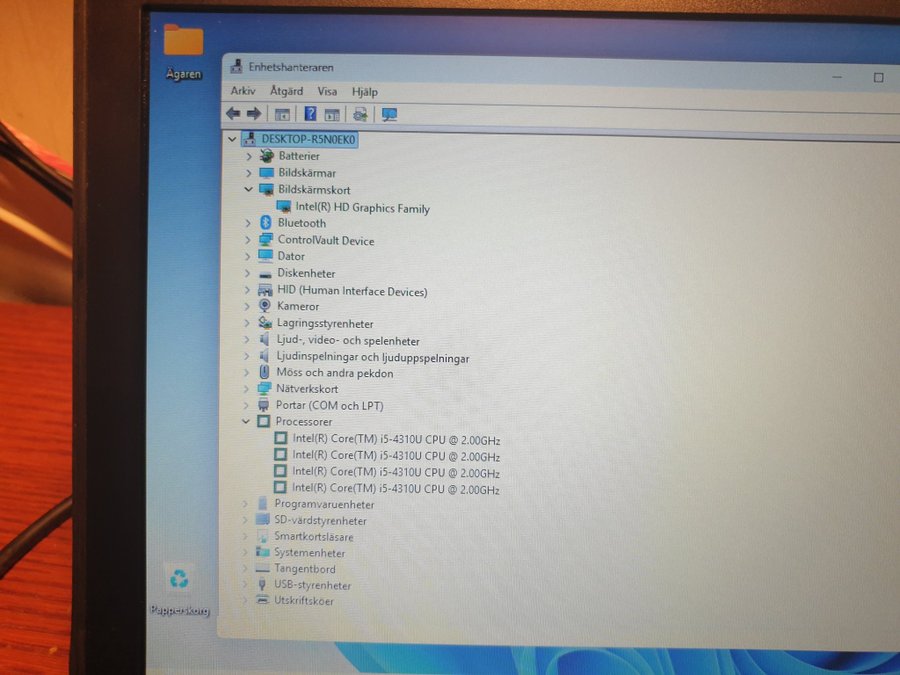Open the Visa menu
900x675 pixels.
point(327,91)
